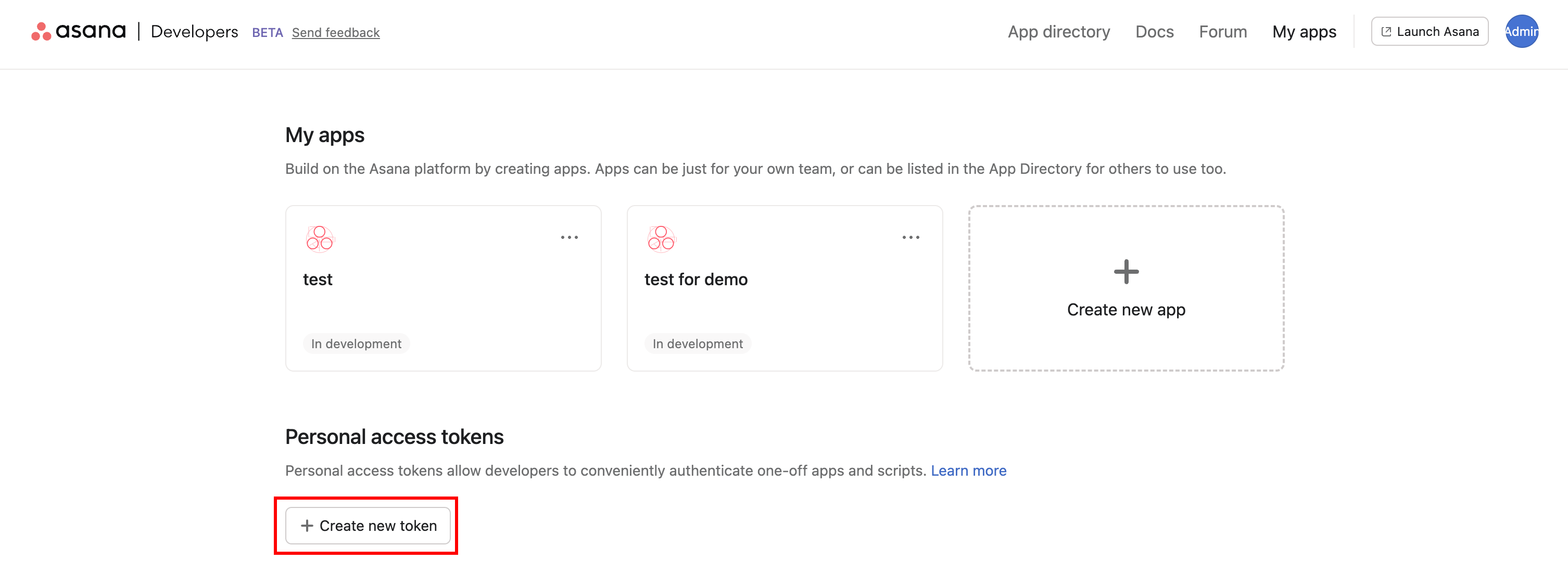This screenshot has width=1568, height=585.
Task: Open the avatar menu labeled Admin
Action: pyautogui.click(x=1522, y=31)
